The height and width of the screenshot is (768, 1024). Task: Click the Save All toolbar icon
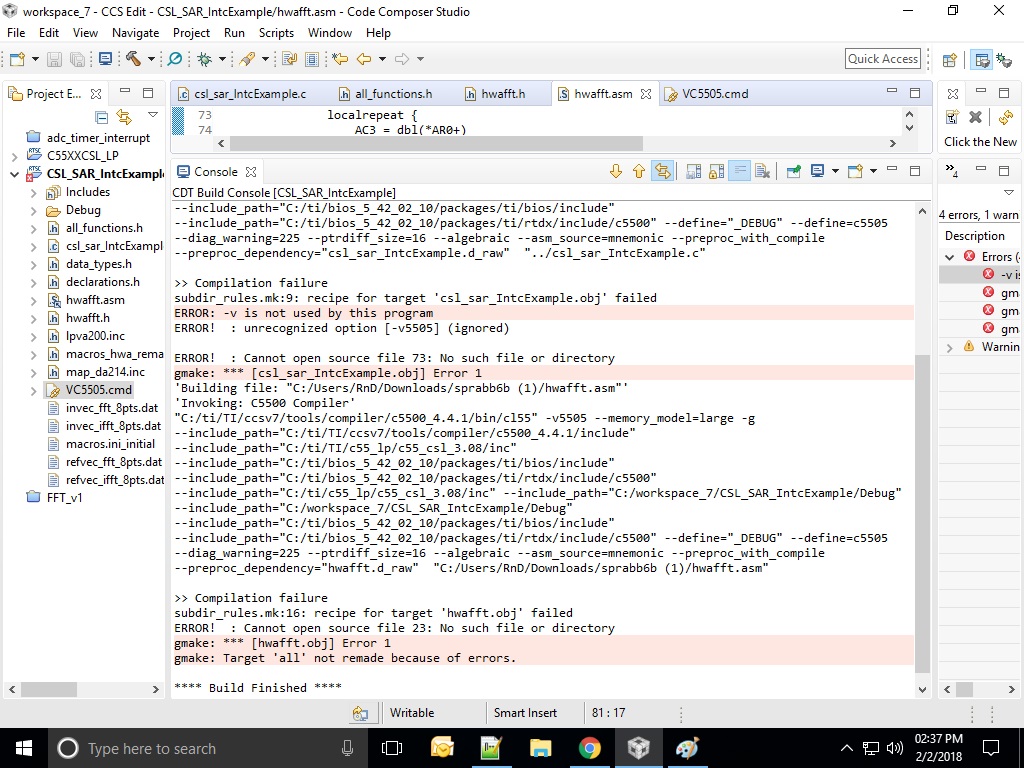pyautogui.click(x=77, y=59)
